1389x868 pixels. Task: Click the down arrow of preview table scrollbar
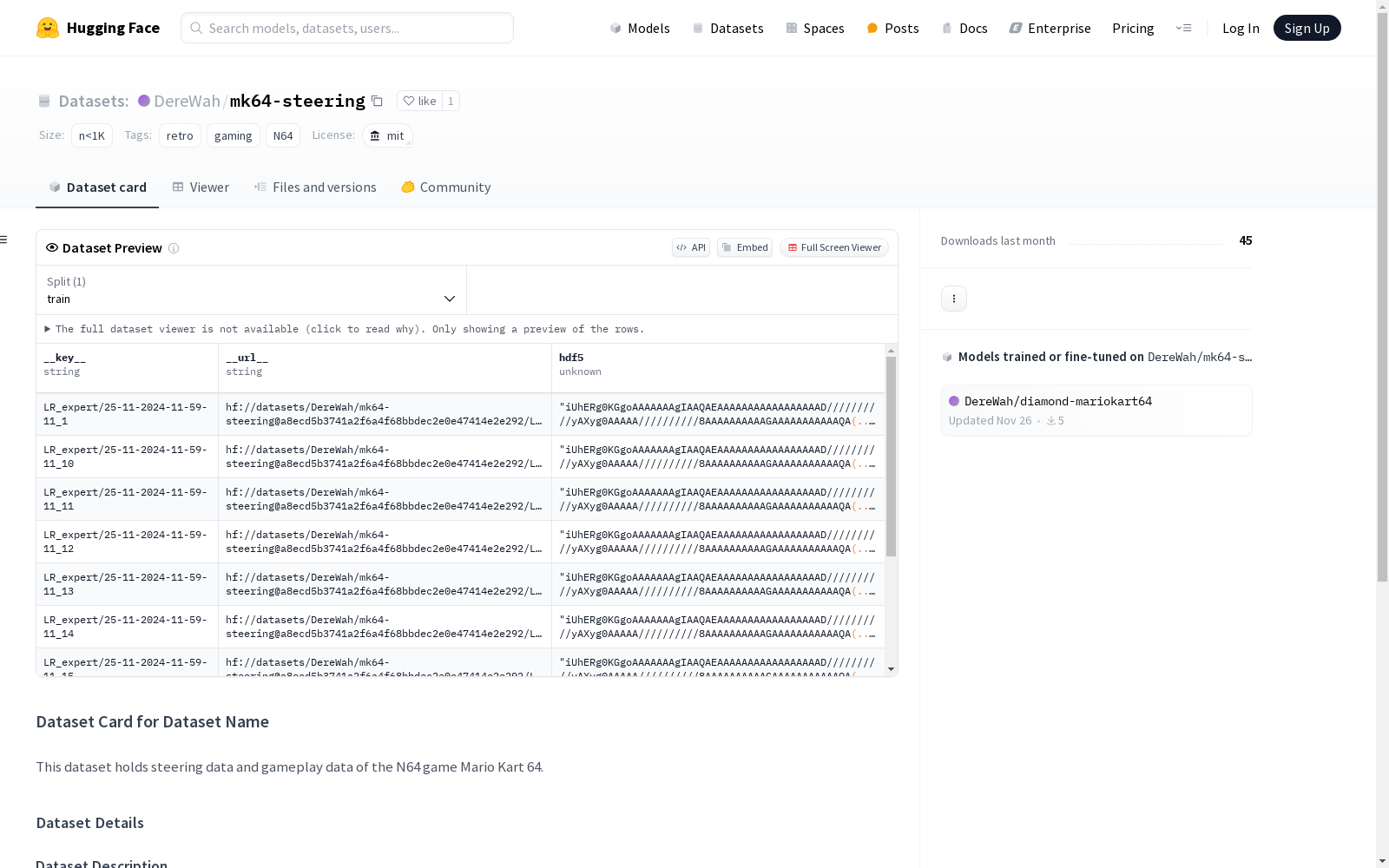(x=891, y=669)
